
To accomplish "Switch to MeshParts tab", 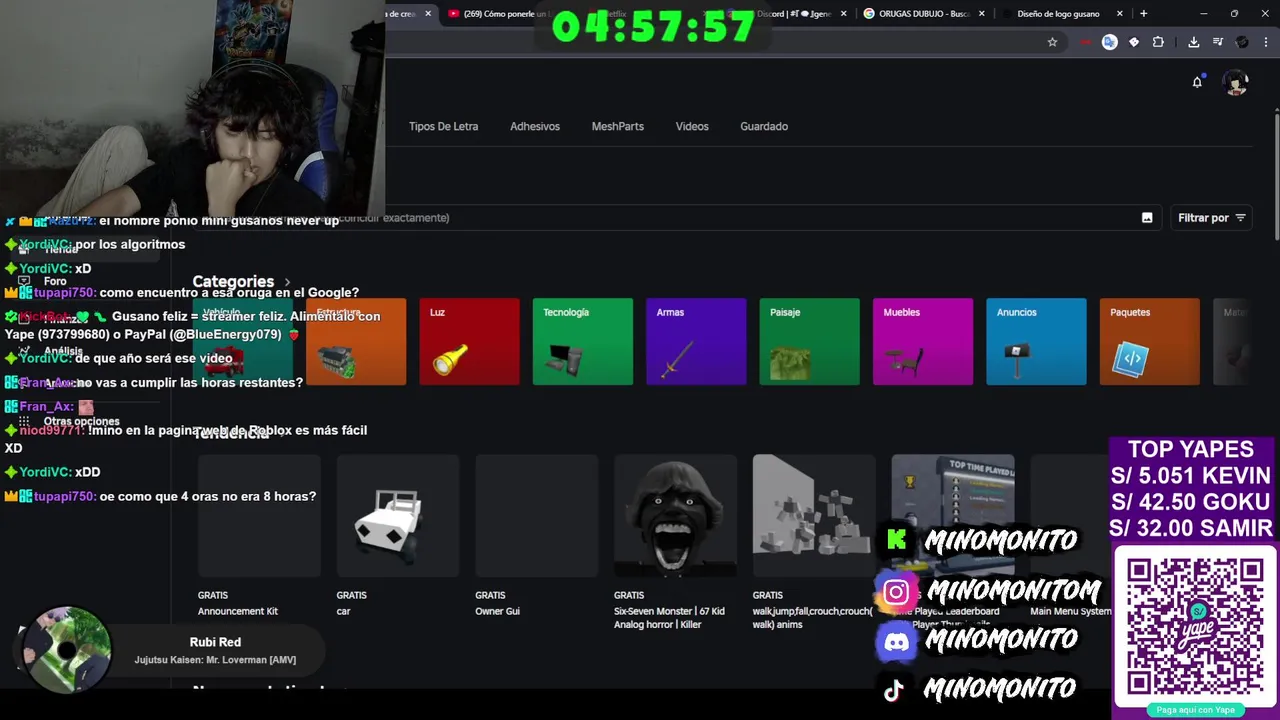I will coord(617,126).
